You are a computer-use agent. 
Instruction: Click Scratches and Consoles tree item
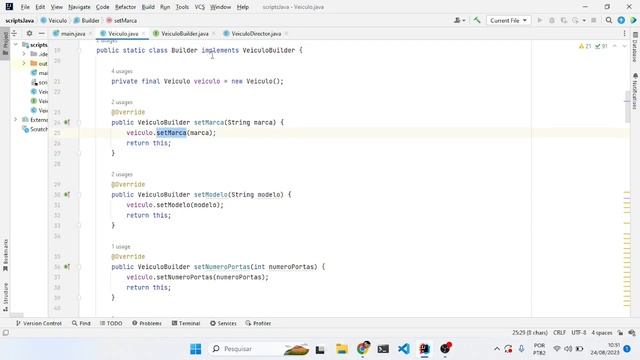(x=35, y=129)
